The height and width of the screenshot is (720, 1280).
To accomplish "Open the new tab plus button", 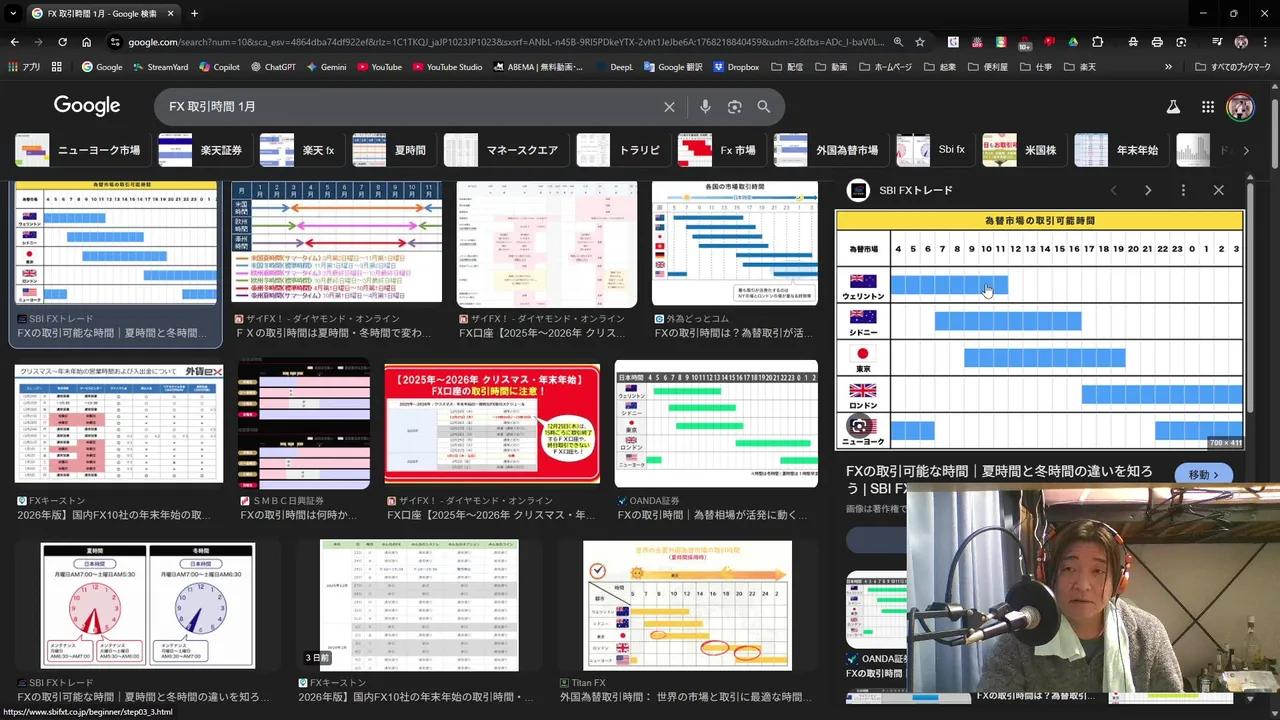I will (x=194, y=14).
